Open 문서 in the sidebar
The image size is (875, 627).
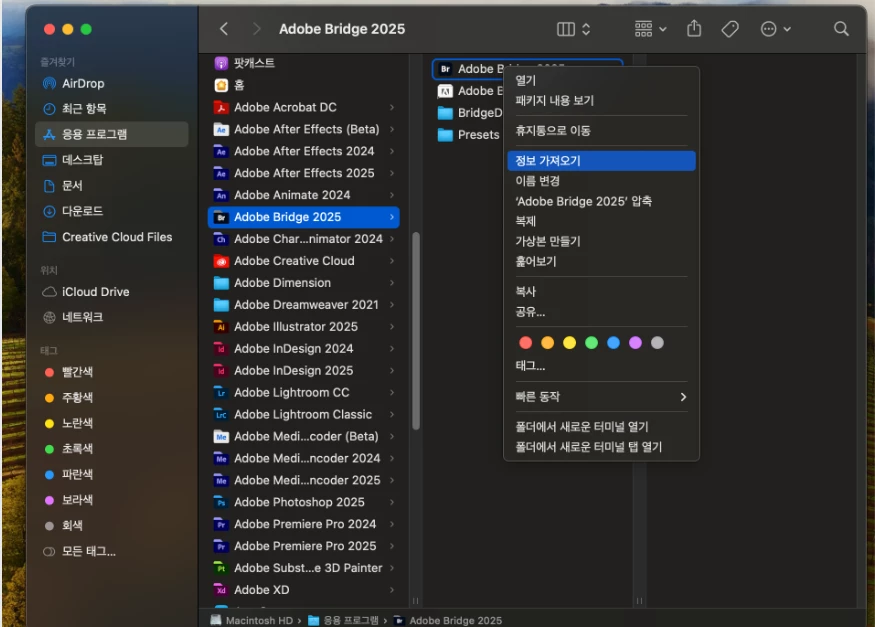pyautogui.click(x=112, y=186)
